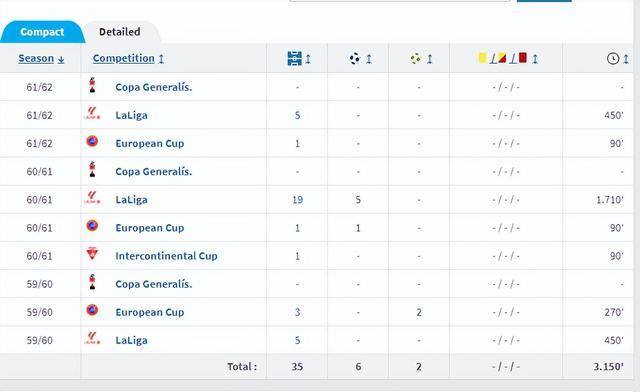
Task: Click Copa Generalís. trophy icon in 61/62 row
Action: coord(92,85)
